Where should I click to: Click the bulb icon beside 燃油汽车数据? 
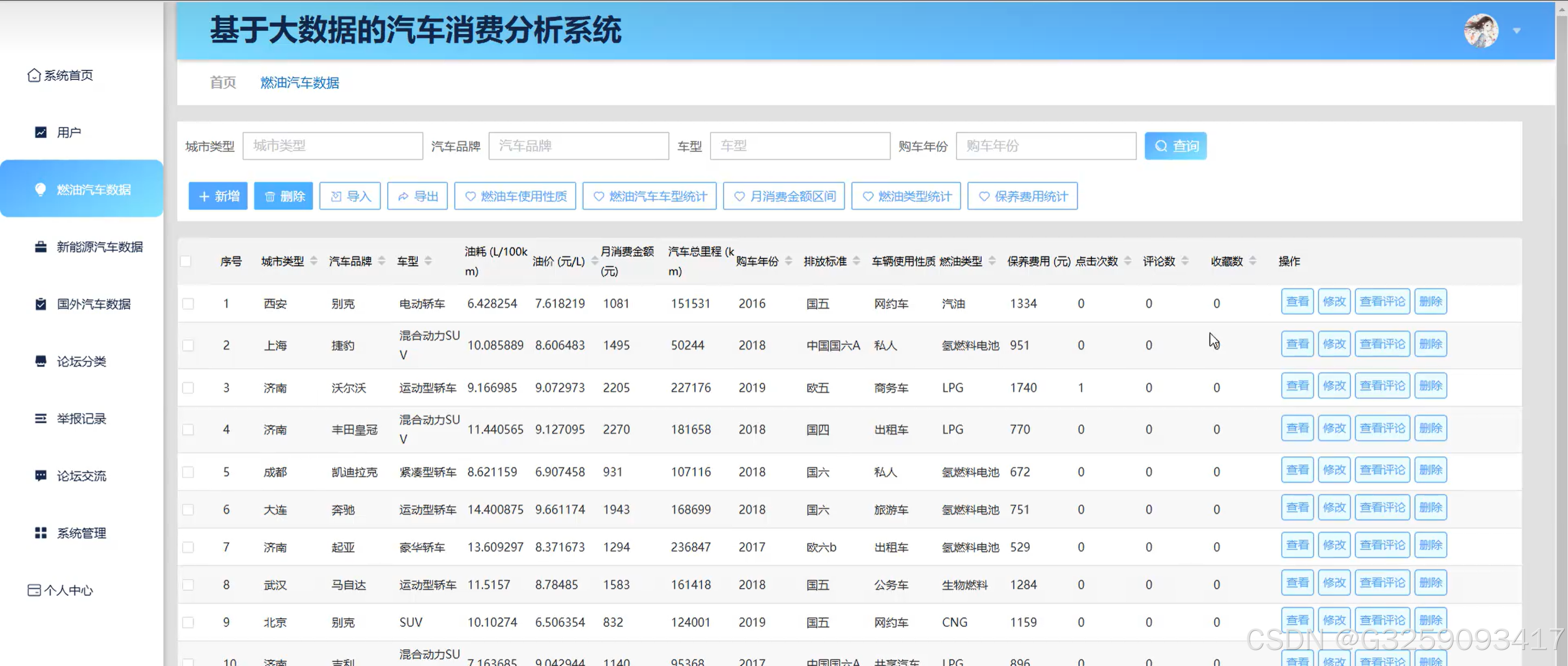click(41, 189)
